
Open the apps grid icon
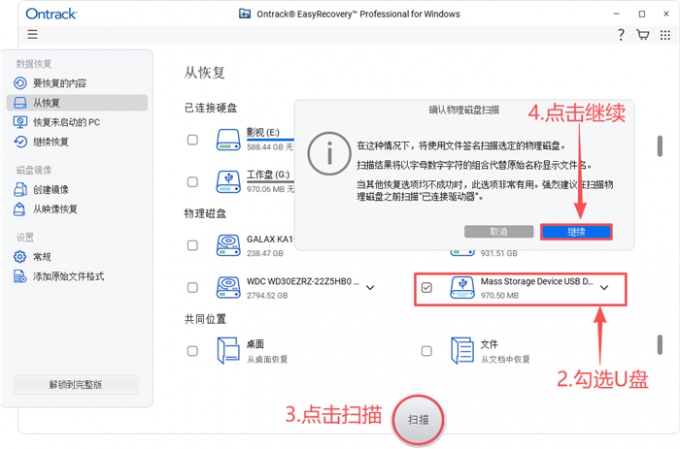[x=665, y=35]
